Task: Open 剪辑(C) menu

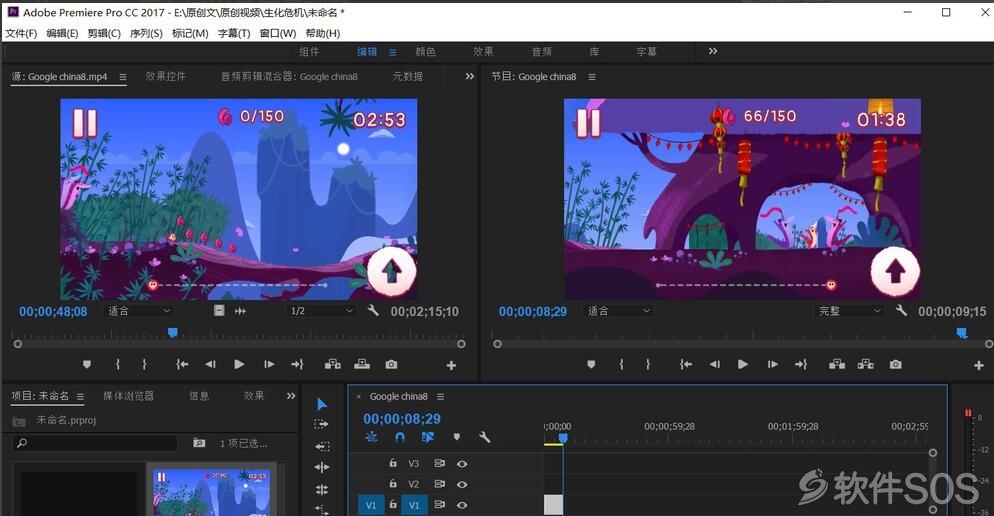Action: point(104,33)
